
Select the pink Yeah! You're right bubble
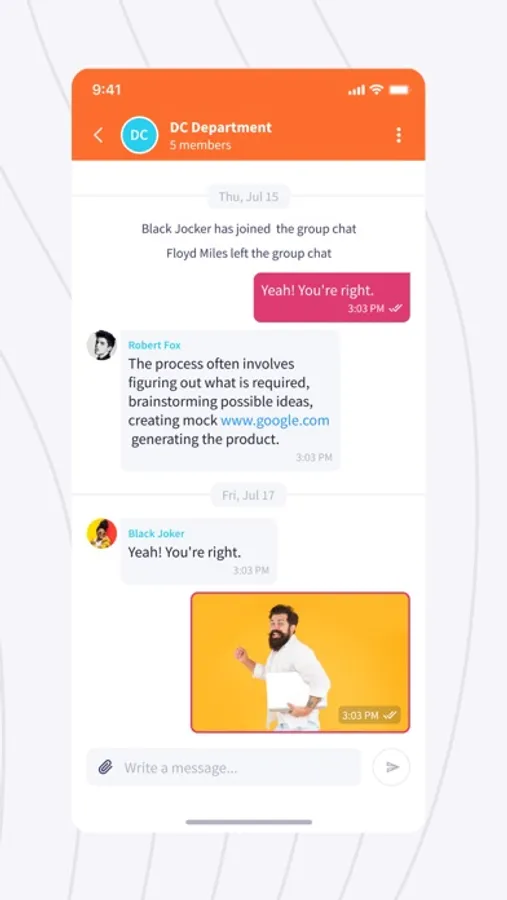332,297
